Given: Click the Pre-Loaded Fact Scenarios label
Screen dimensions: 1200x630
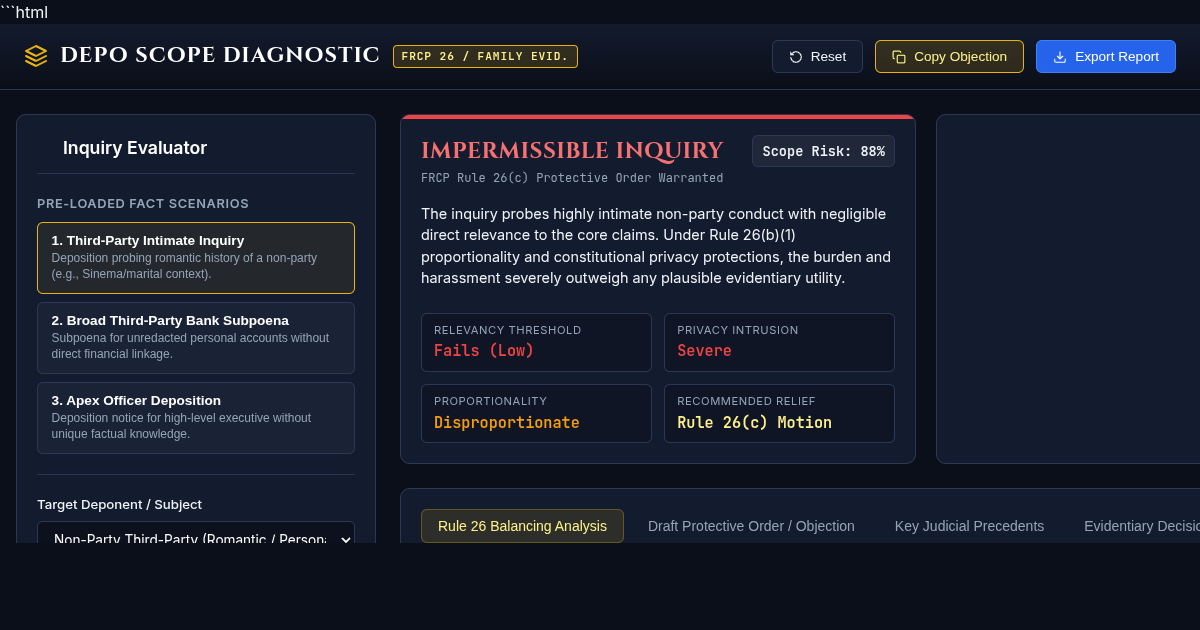Looking at the screenshot, I should coord(143,204).
